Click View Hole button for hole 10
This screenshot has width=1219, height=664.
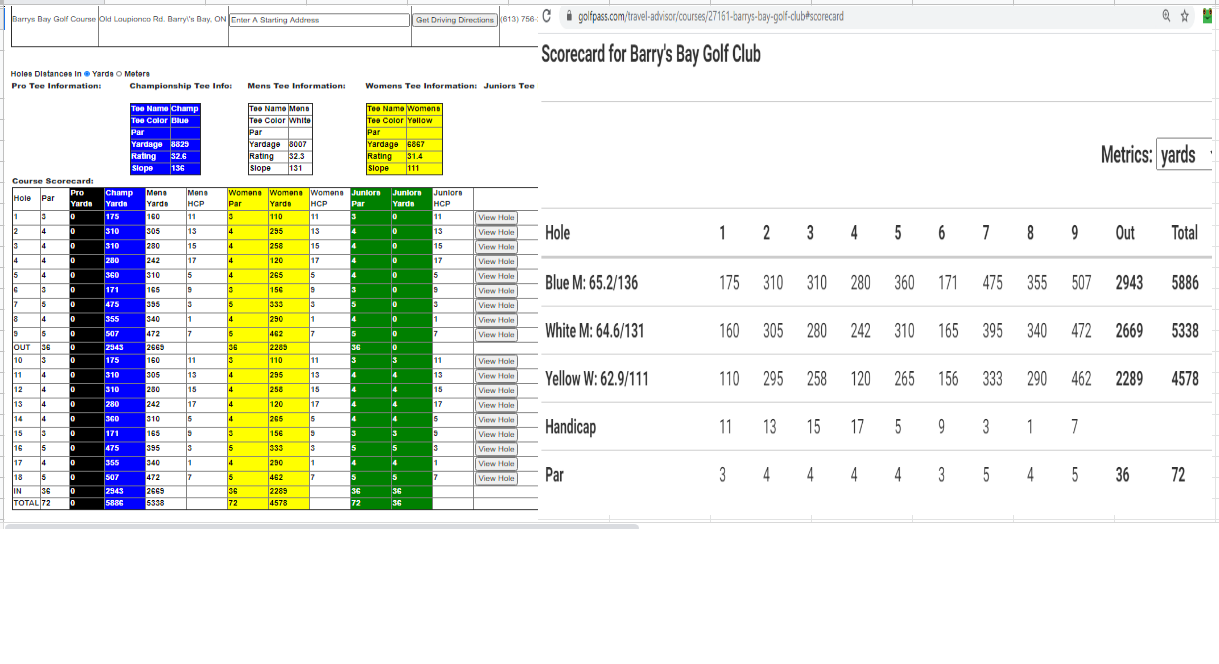[496, 361]
